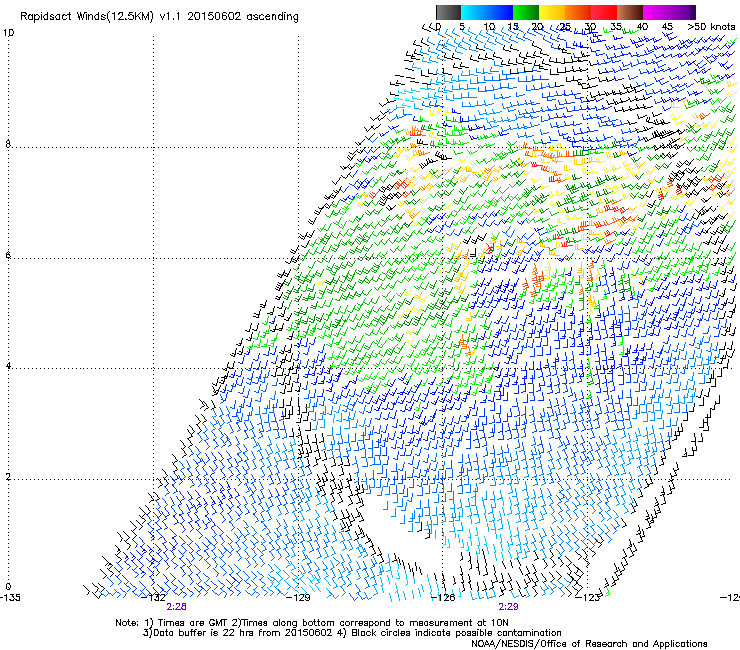Click the latitude '2' axis label
The image size is (740, 650).
tap(8, 476)
